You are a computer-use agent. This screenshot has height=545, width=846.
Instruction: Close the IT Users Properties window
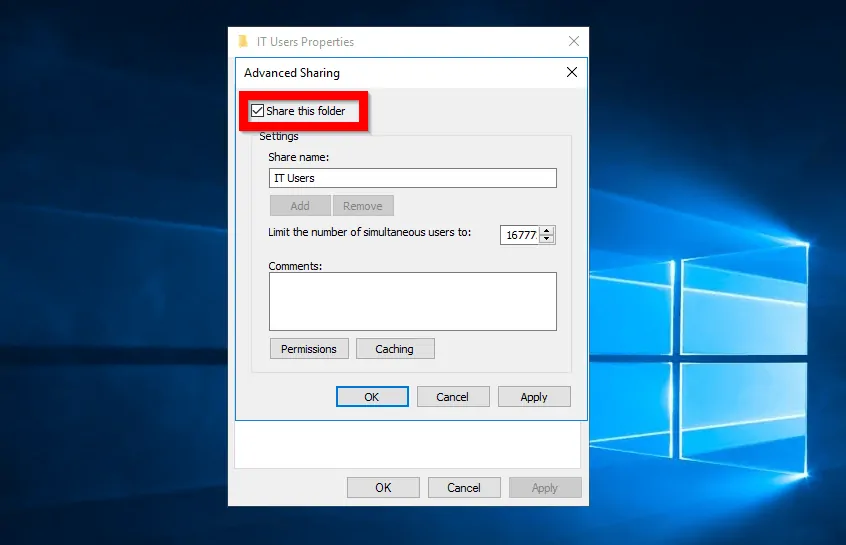pos(574,41)
